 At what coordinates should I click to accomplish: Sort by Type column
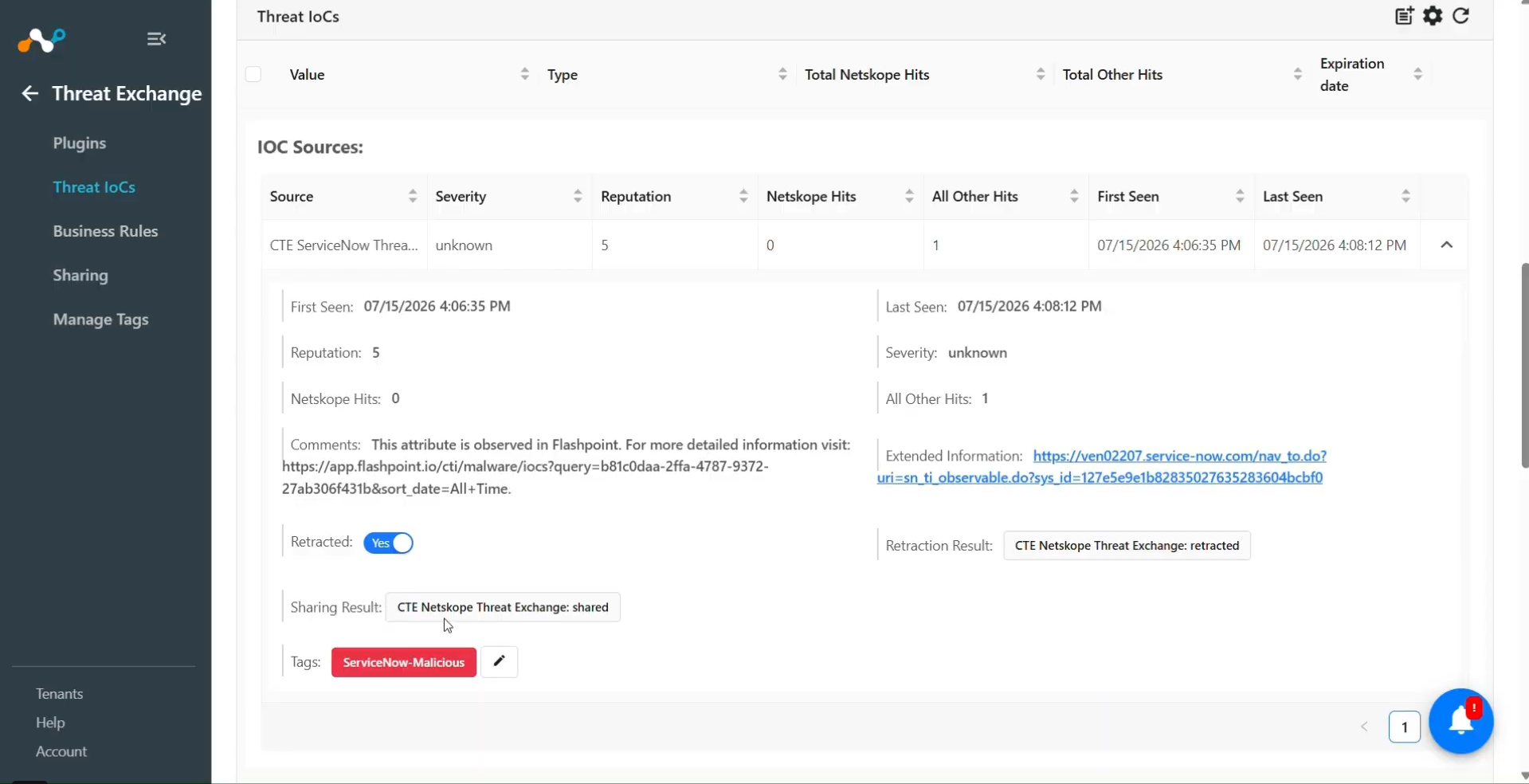(782, 74)
